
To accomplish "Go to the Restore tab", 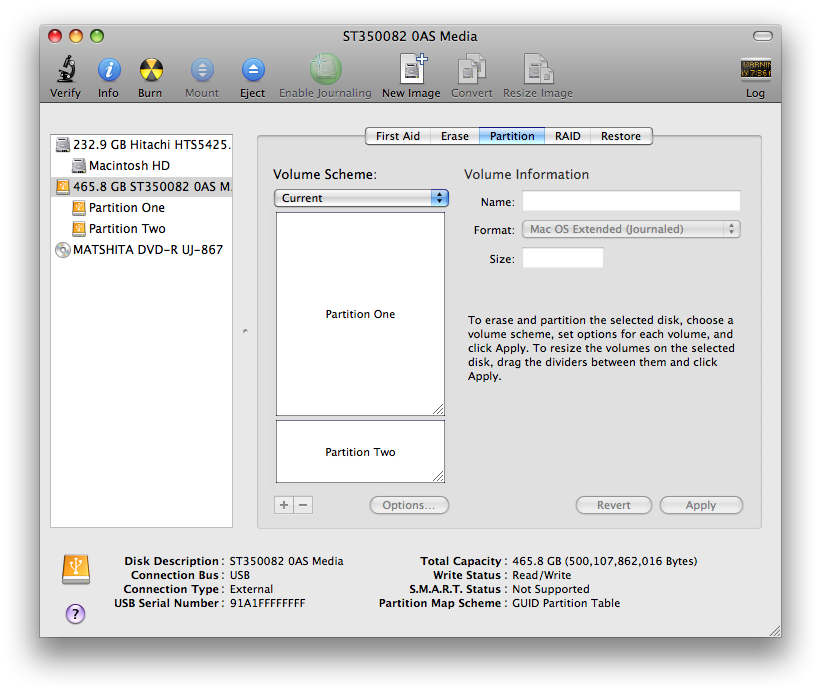I will (x=621, y=136).
